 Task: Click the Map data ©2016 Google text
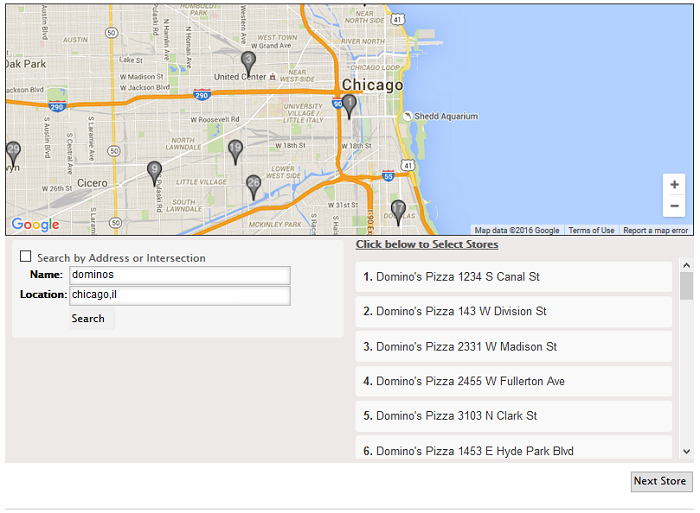pyautogui.click(x=517, y=230)
